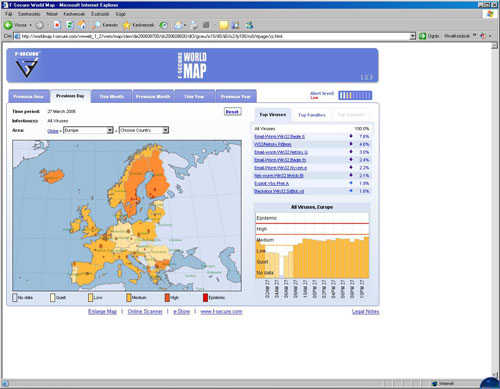The height and width of the screenshot is (389, 500).
Task: Click the Refresh page icon
Action: [x=70, y=25]
